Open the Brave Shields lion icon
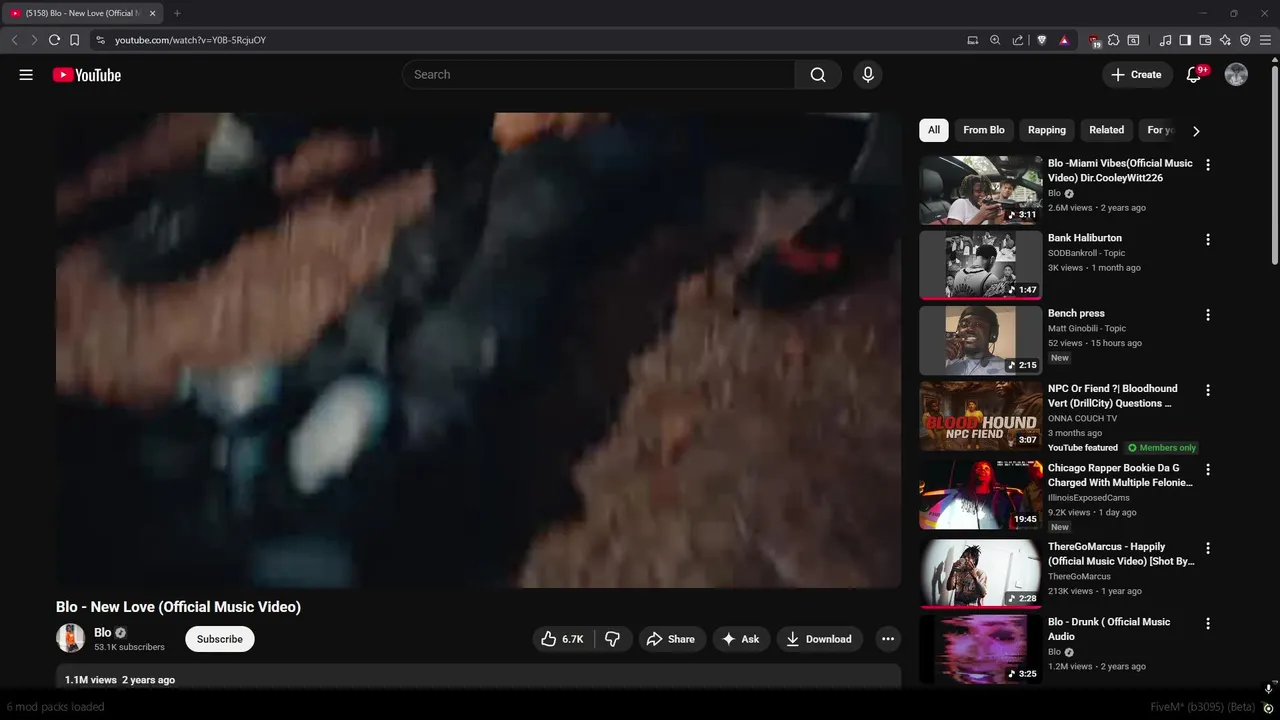 1041,40
